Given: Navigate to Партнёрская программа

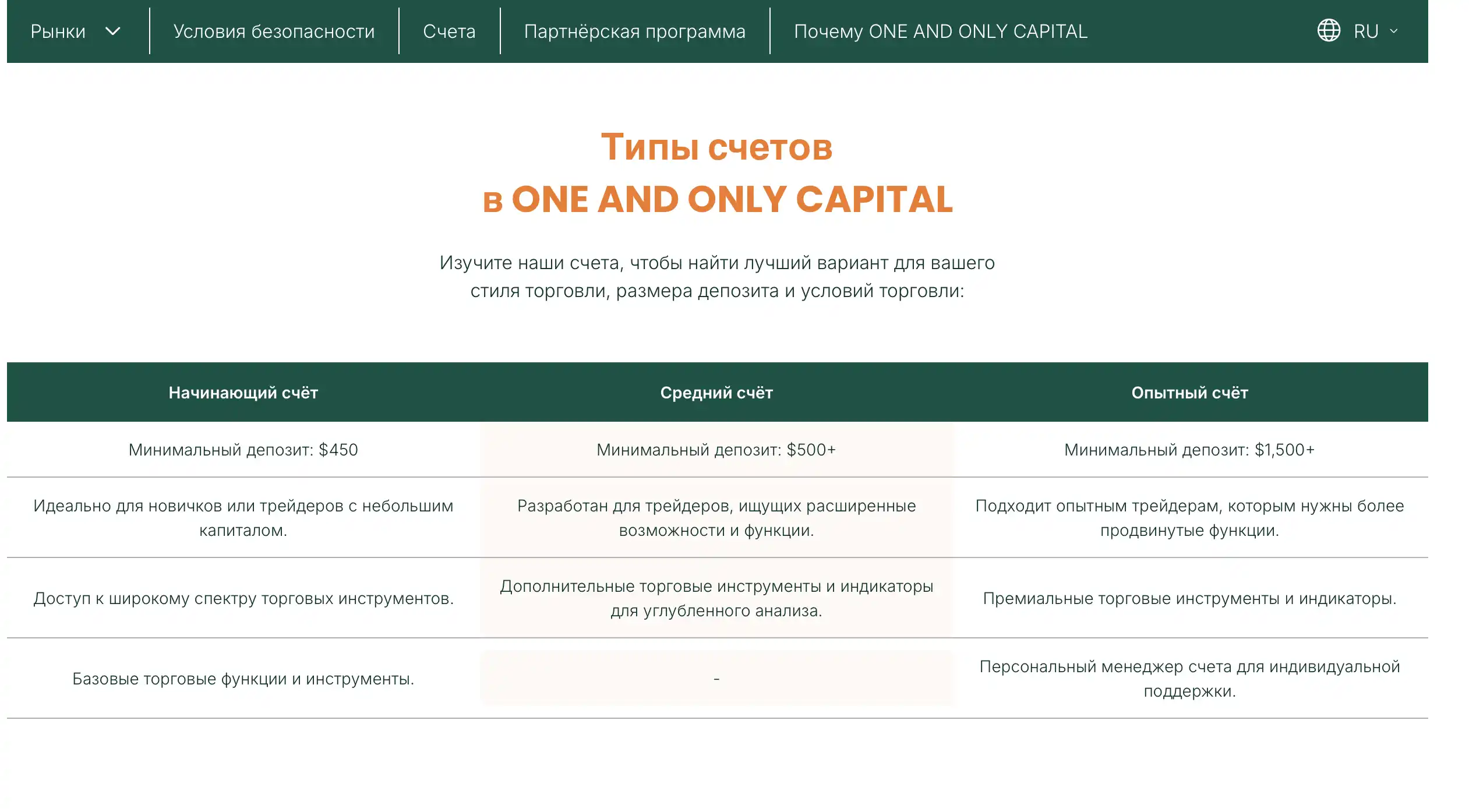Looking at the screenshot, I should click(634, 31).
